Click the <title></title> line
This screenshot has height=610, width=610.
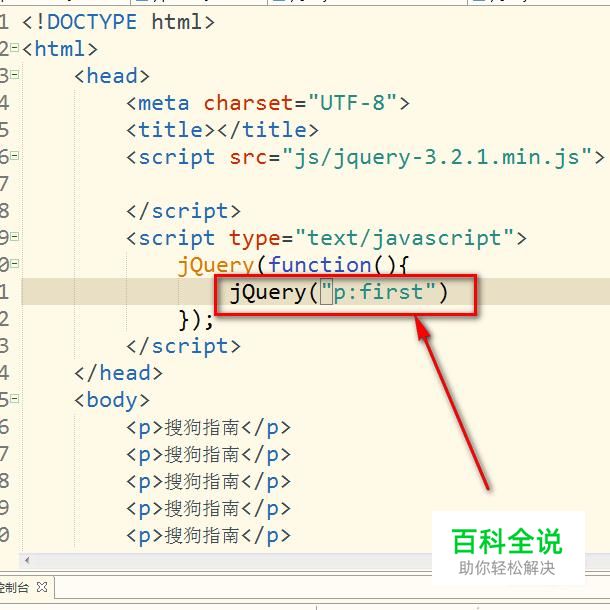(x=222, y=130)
